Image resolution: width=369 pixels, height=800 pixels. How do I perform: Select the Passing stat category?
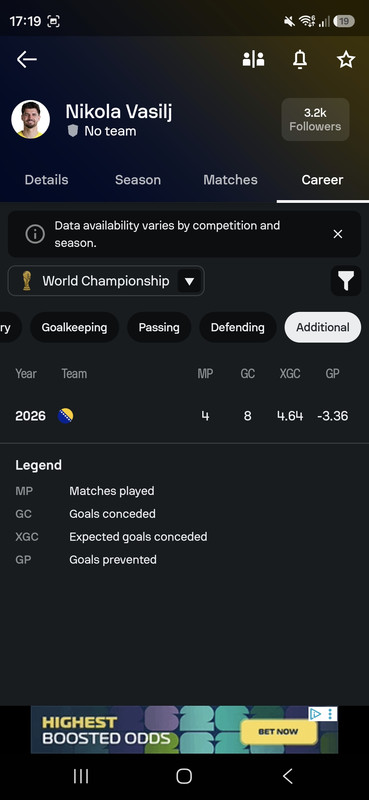(x=159, y=327)
